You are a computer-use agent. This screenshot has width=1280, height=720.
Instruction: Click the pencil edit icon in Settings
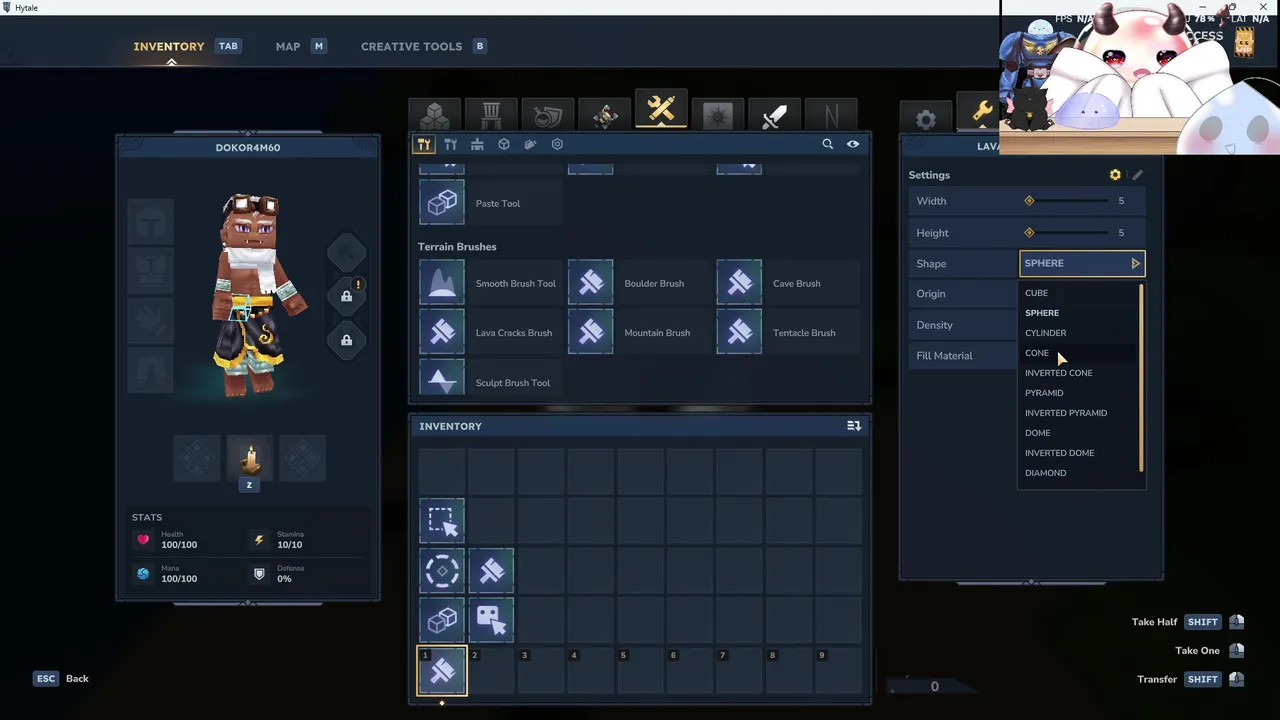point(1137,175)
